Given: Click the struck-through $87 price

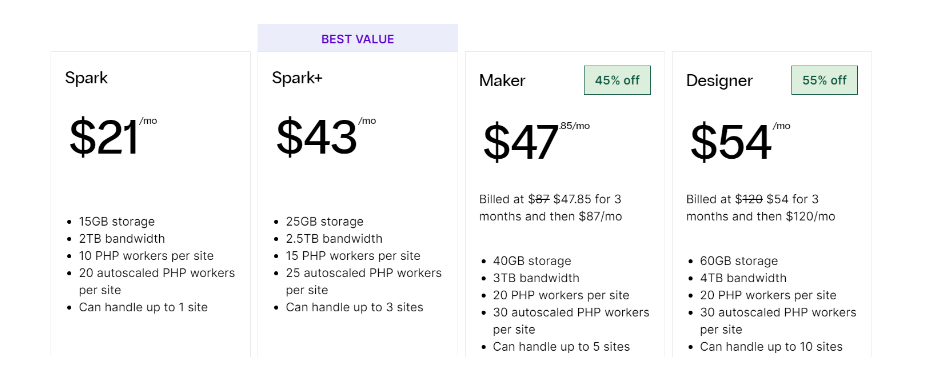Looking at the screenshot, I should click(539, 199).
